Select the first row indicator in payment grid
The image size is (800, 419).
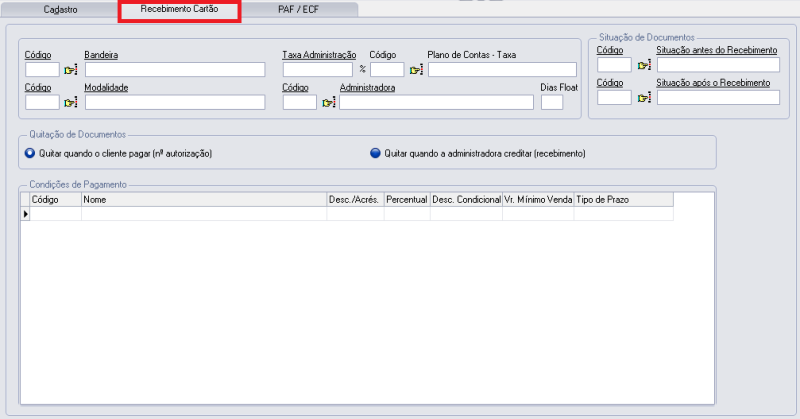[x=25, y=214]
